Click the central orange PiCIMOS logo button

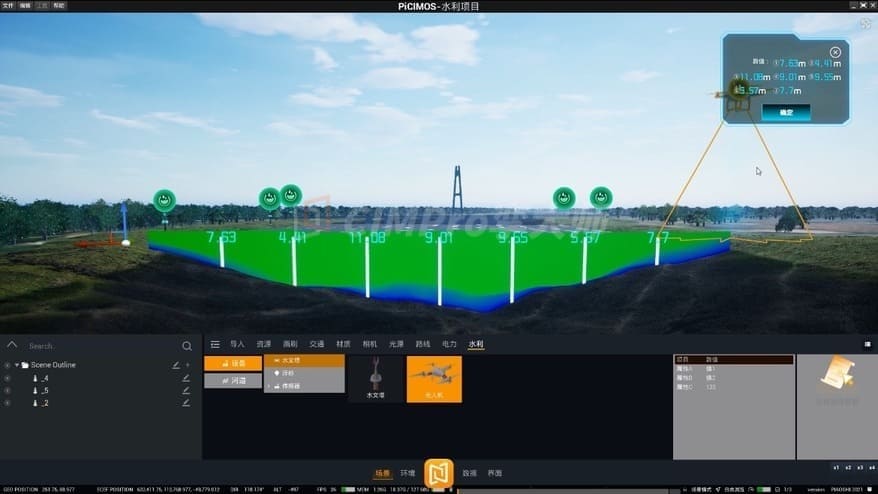pos(439,473)
